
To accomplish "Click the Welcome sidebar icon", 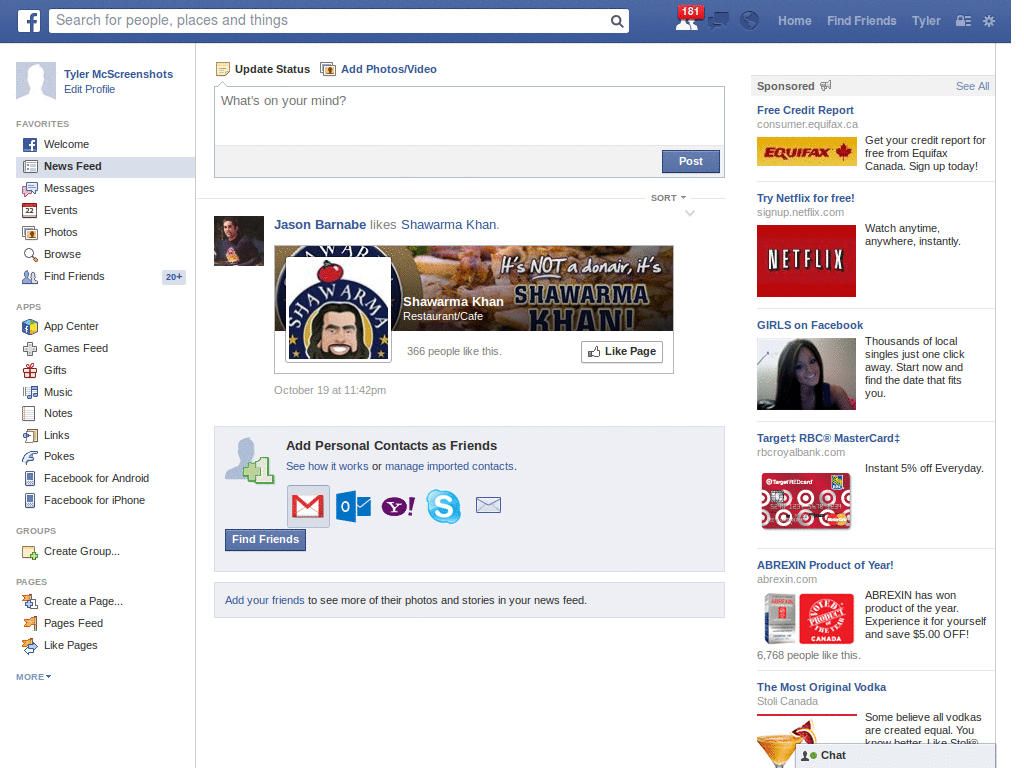I will click(x=30, y=144).
